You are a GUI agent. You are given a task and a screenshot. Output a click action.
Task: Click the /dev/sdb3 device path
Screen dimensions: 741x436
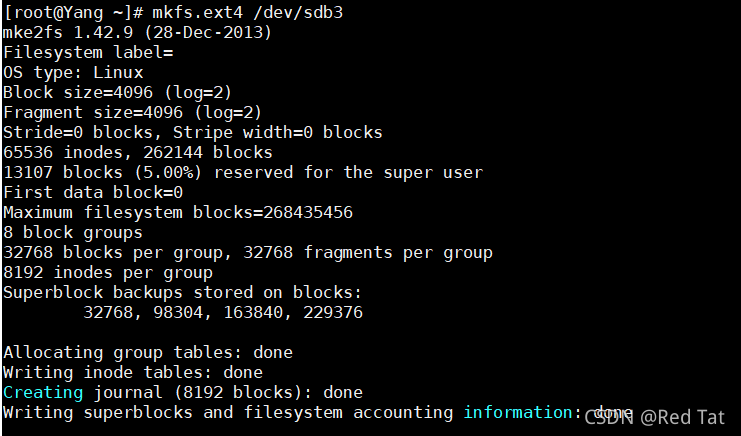click(298, 12)
